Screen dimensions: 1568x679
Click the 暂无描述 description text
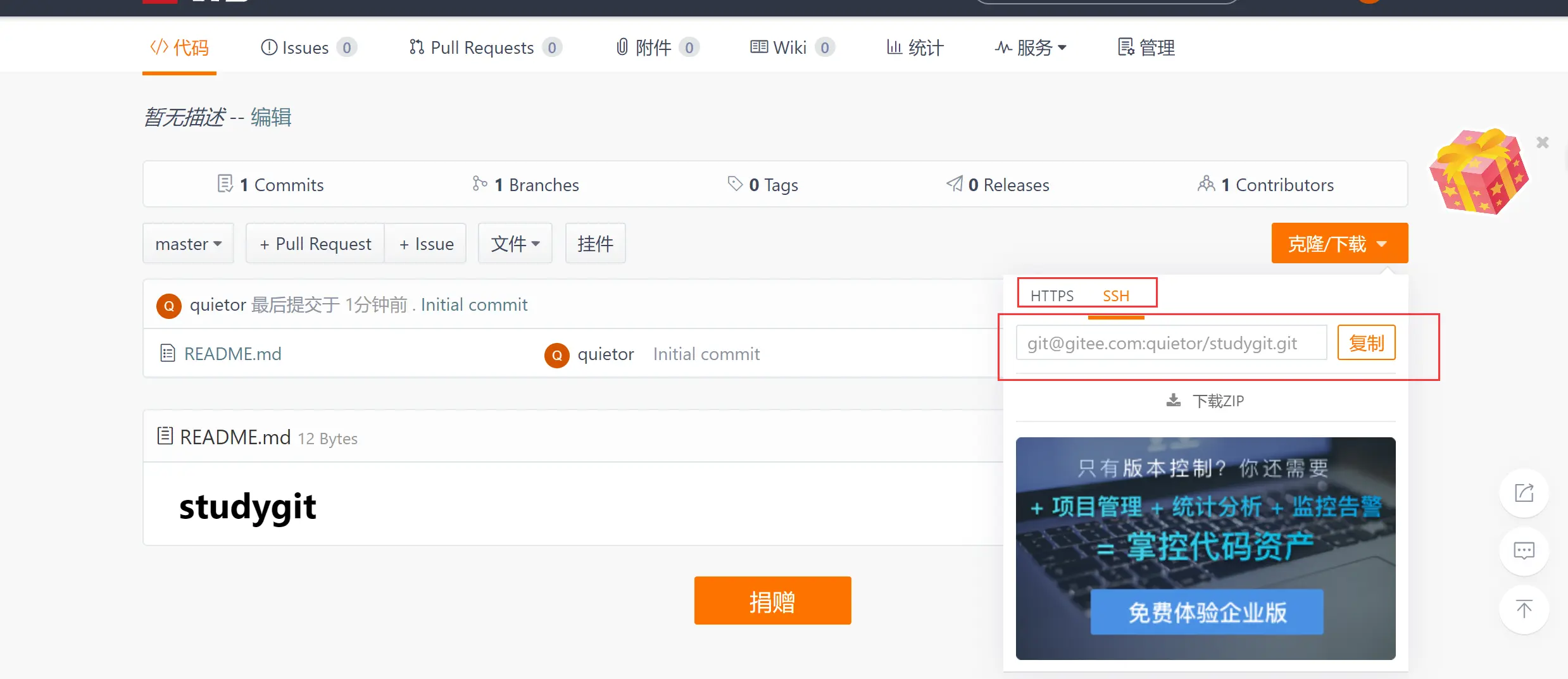[184, 117]
